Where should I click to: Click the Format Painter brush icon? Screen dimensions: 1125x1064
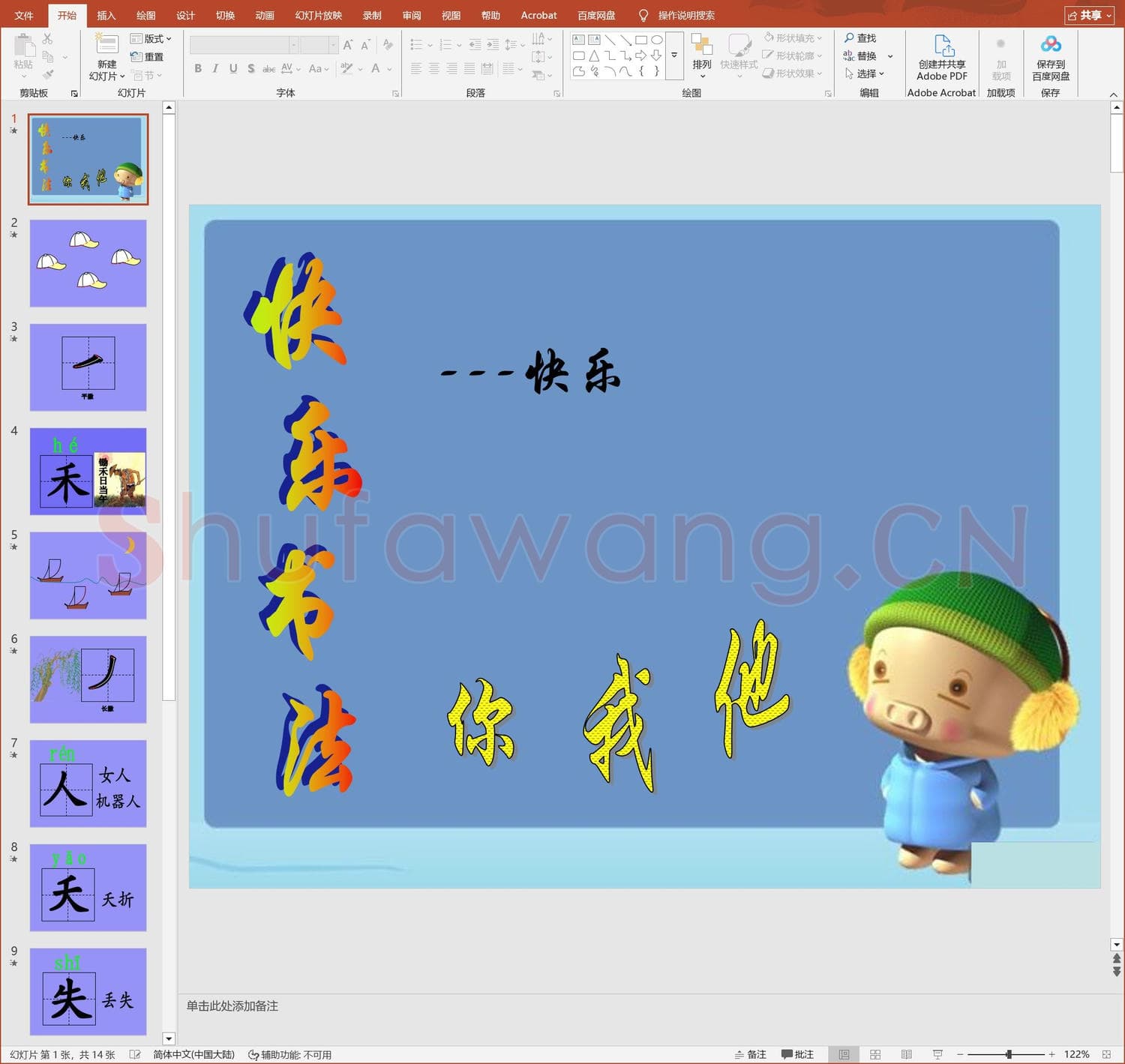47,74
